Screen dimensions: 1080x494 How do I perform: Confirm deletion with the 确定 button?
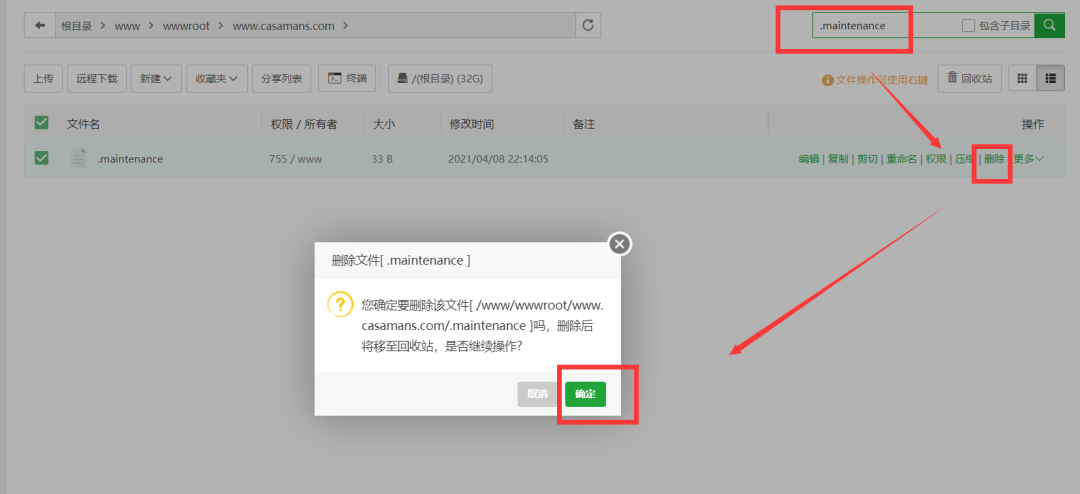585,394
